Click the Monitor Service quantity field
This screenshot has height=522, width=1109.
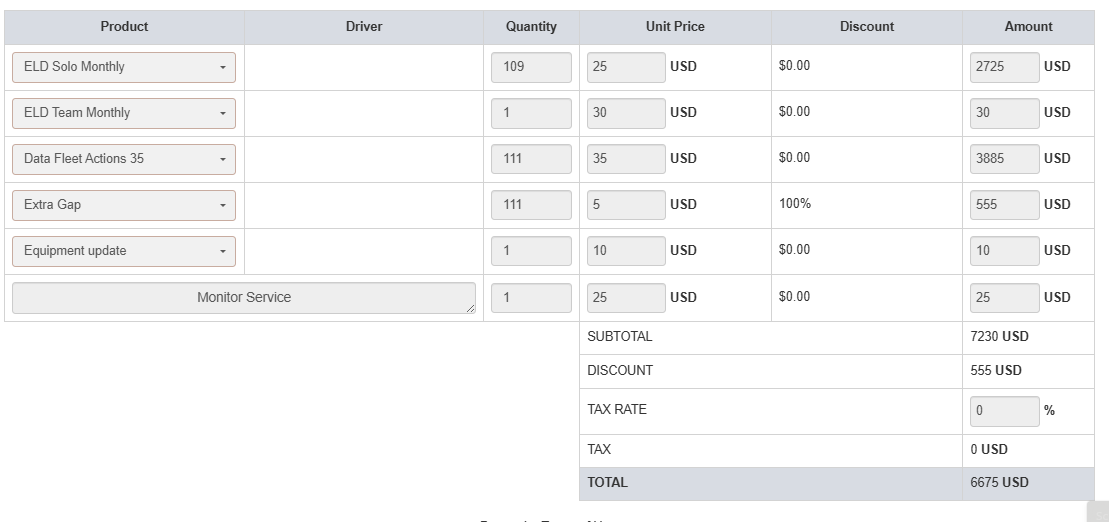(x=531, y=298)
